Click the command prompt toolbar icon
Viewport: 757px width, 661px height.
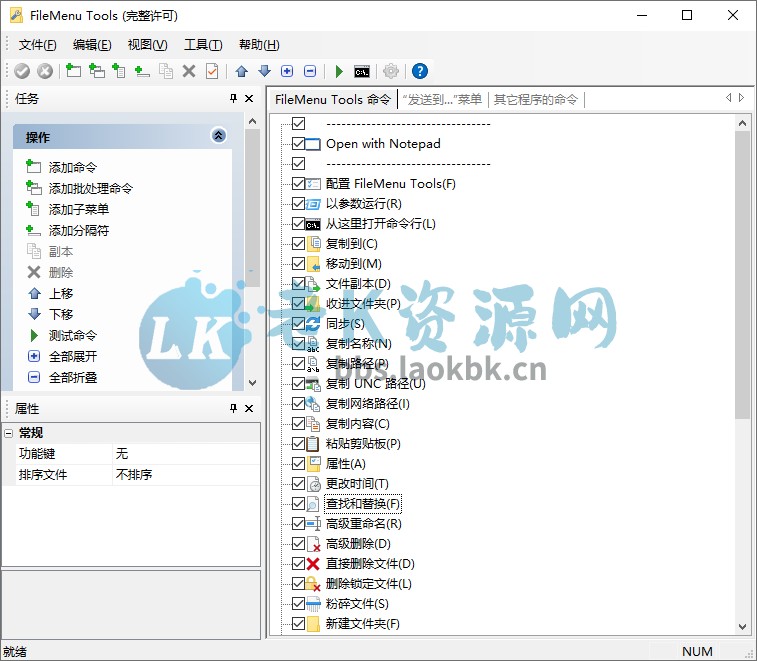pyautogui.click(x=362, y=72)
